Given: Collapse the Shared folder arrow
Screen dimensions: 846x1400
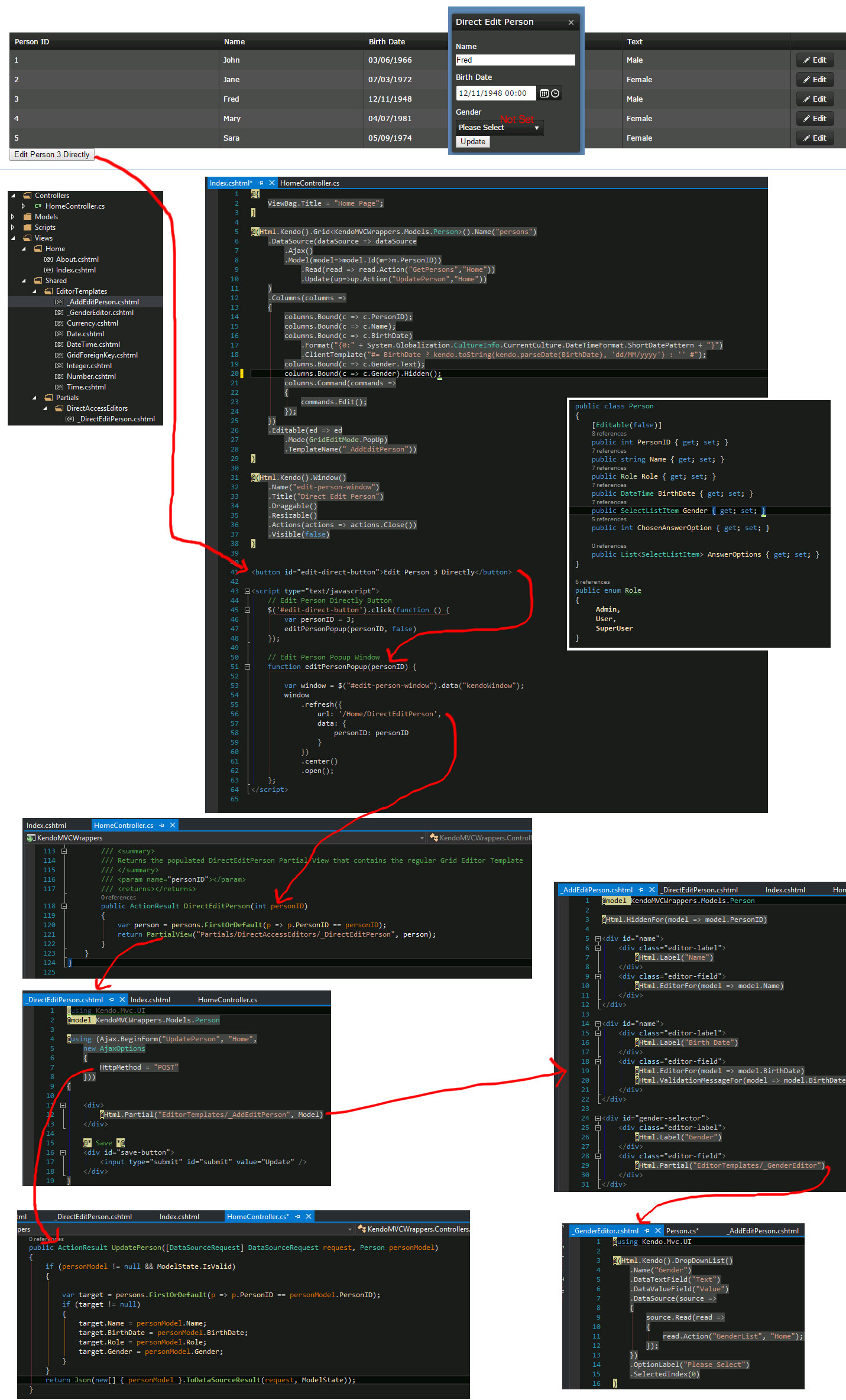Looking at the screenshot, I should tap(24, 281).
